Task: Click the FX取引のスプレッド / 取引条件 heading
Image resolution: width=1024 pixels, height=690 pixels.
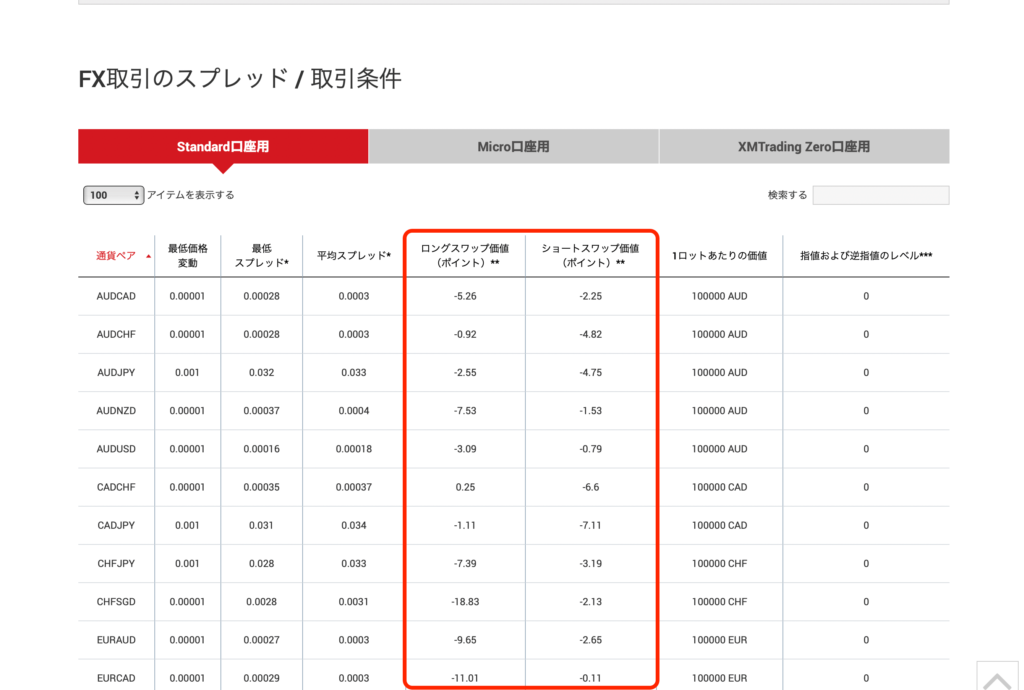Action: [240, 78]
